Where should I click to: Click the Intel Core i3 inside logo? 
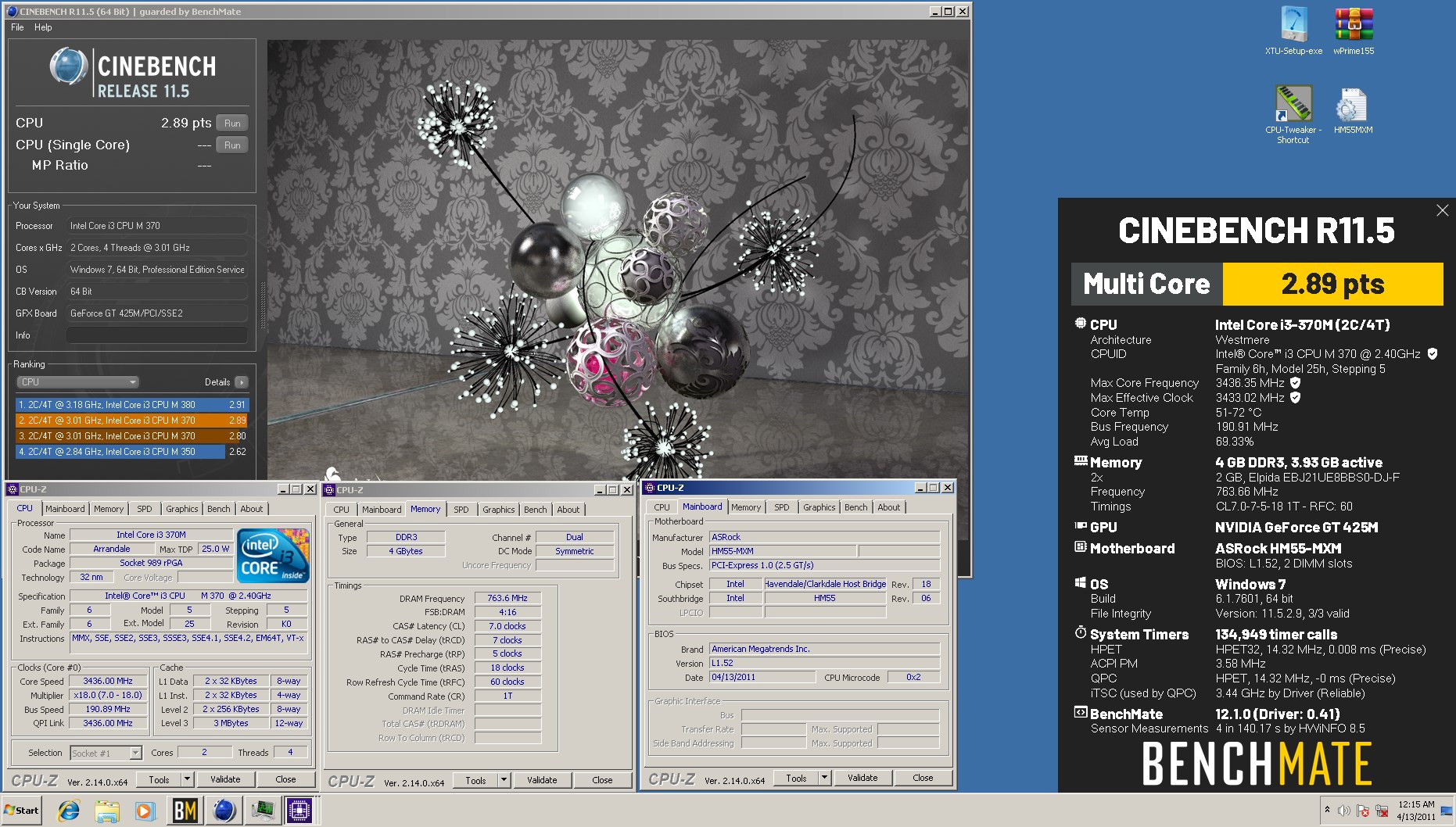(273, 555)
